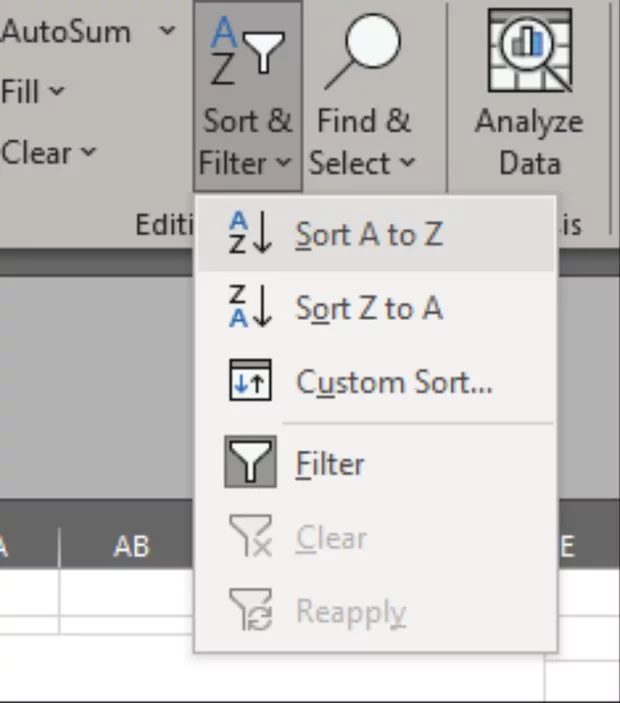Click the Custom Sort icon in menu
The height and width of the screenshot is (703, 620).
250,382
